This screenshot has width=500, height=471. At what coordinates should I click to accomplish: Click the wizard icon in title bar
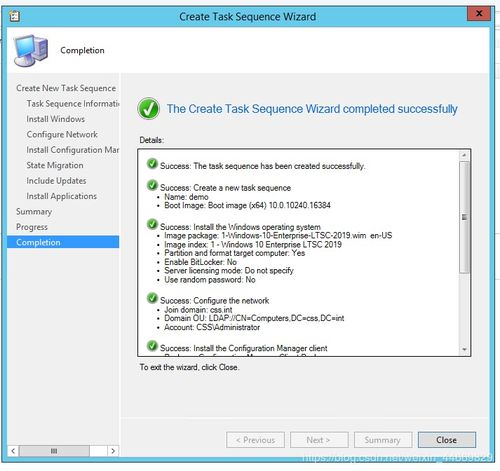(x=14, y=16)
